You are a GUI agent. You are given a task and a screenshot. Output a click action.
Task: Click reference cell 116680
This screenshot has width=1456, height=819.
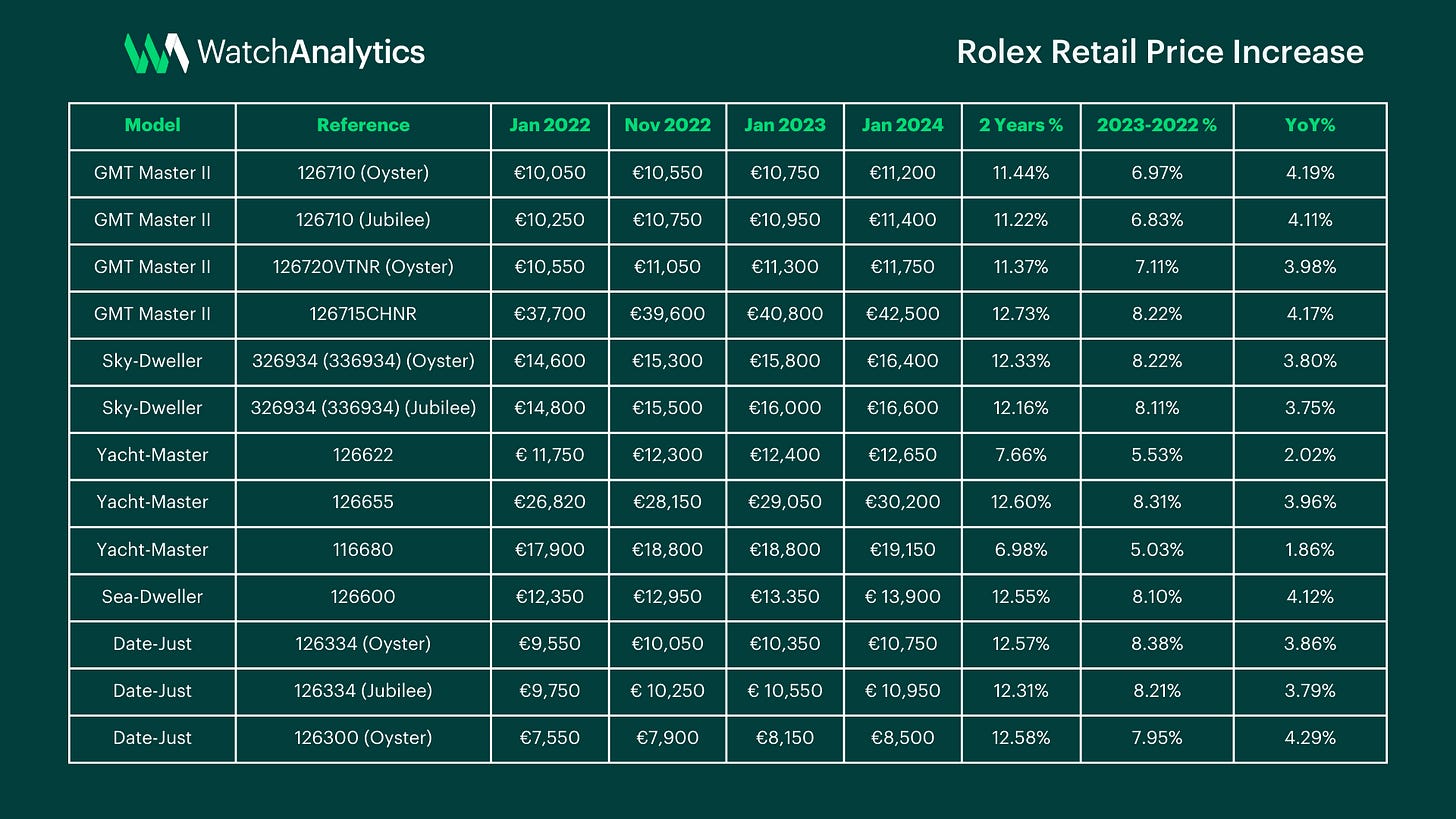tap(363, 549)
